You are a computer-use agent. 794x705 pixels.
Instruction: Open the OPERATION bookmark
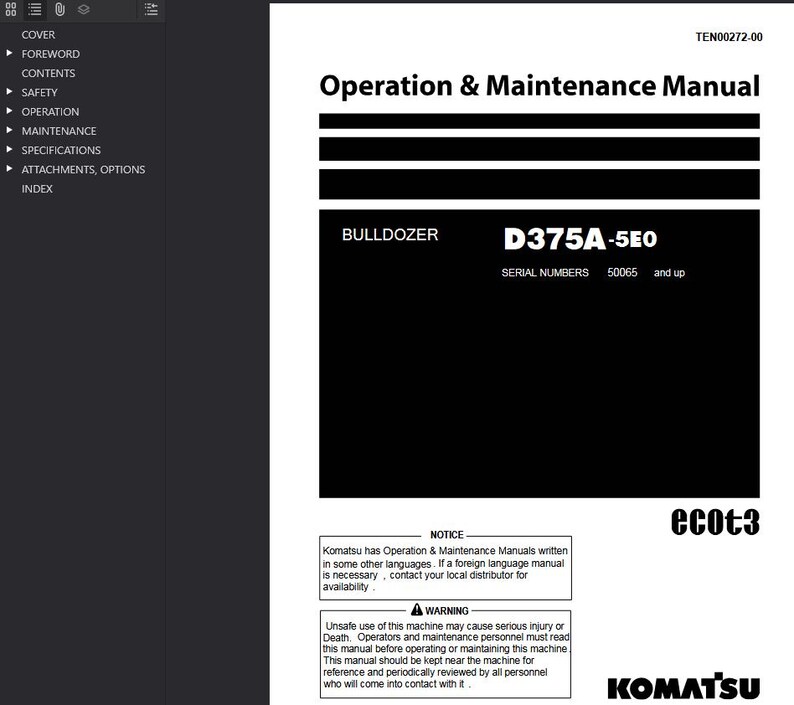click(50, 112)
